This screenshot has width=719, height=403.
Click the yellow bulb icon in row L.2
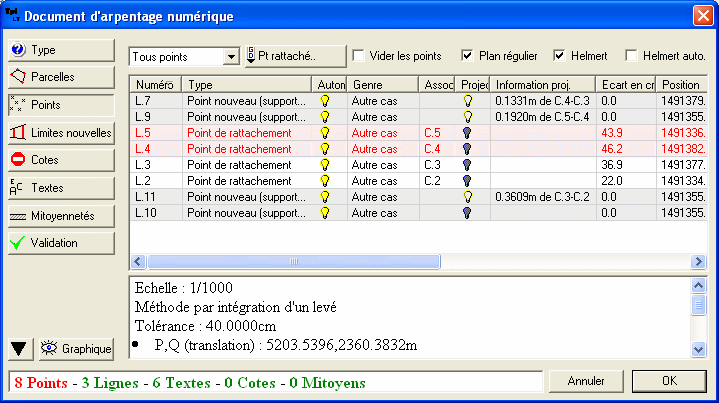click(324, 181)
